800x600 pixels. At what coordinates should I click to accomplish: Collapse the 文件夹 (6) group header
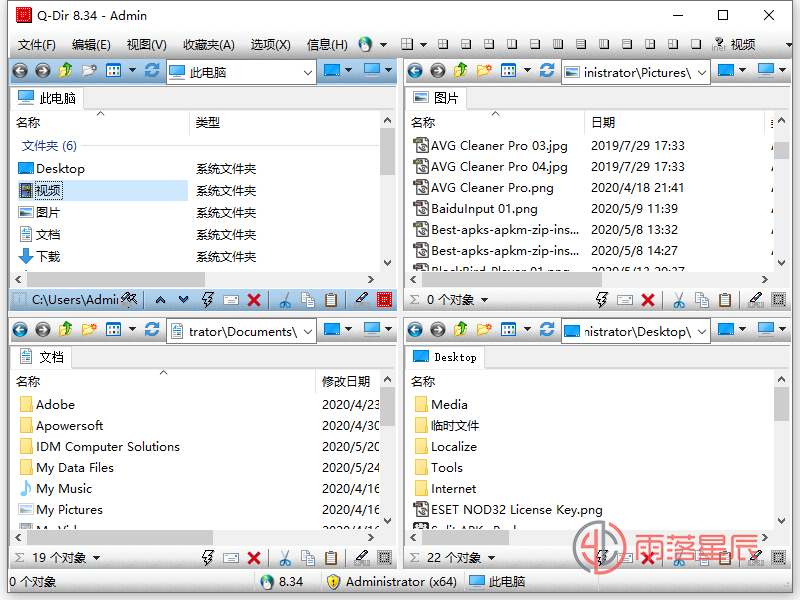point(49,146)
